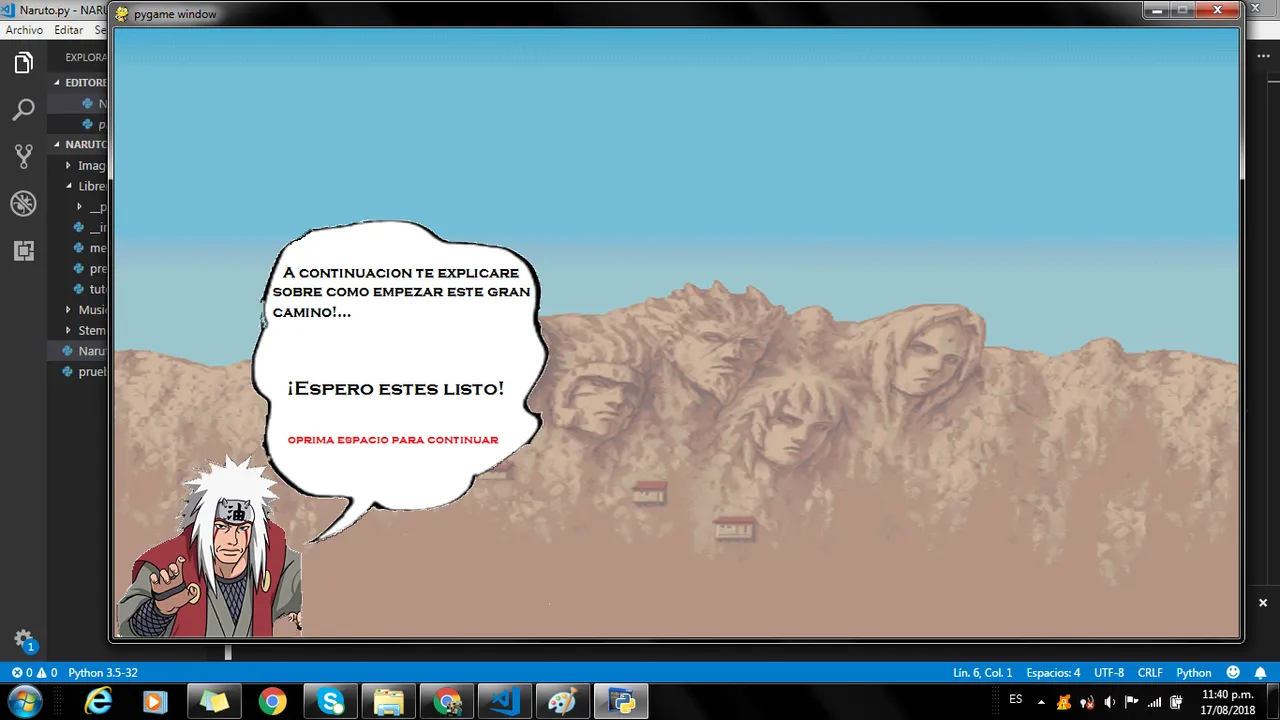Click the pygame window title bar text

pos(175,14)
